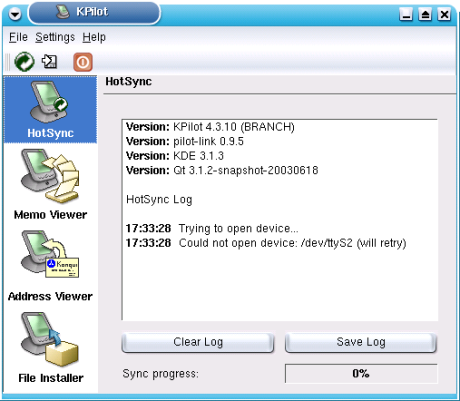Click the Save Log button
The width and height of the screenshot is (460, 401).
pos(361,342)
